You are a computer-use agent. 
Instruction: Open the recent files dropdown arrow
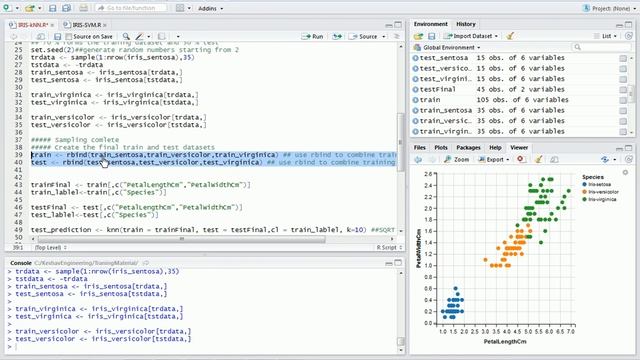point(40,8)
